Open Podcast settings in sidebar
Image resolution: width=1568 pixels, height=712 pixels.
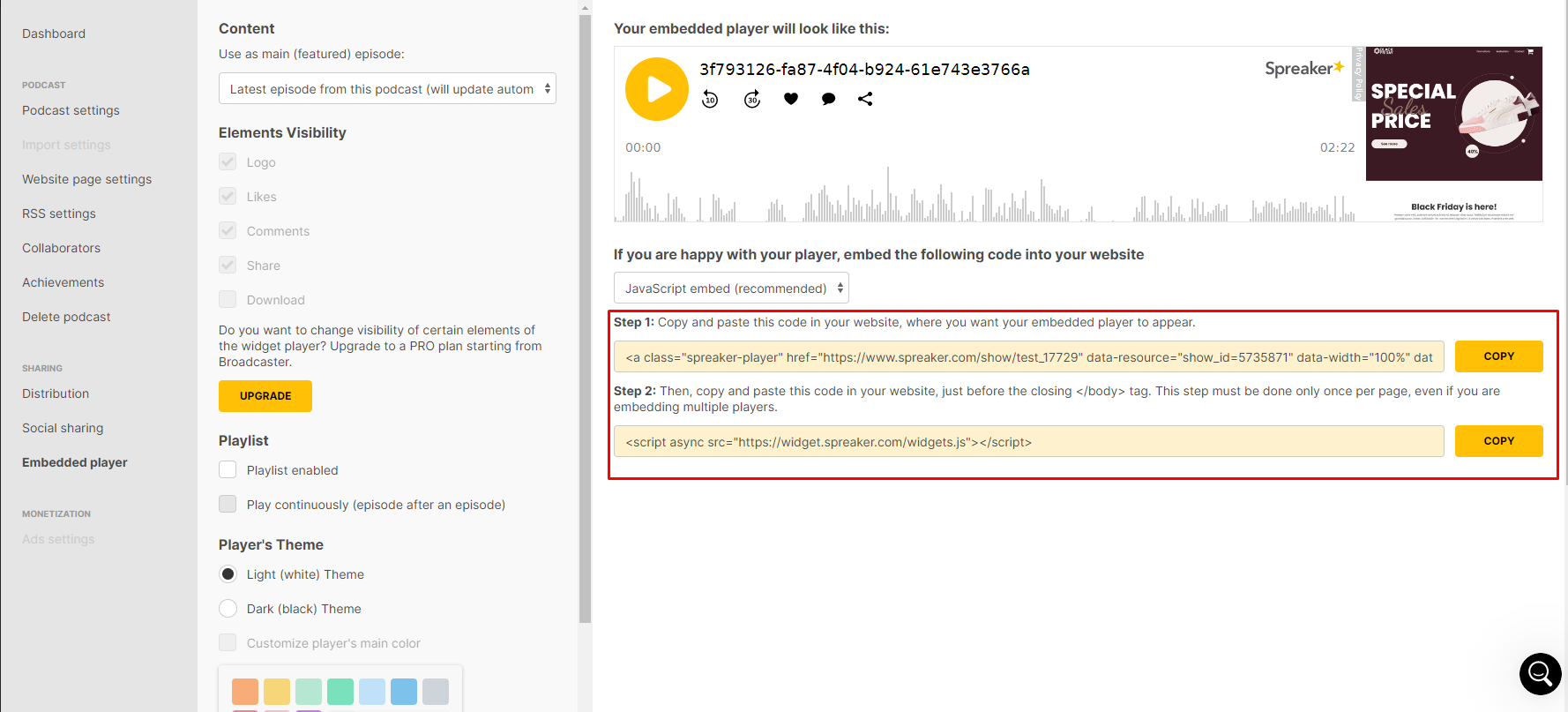point(71,110)
